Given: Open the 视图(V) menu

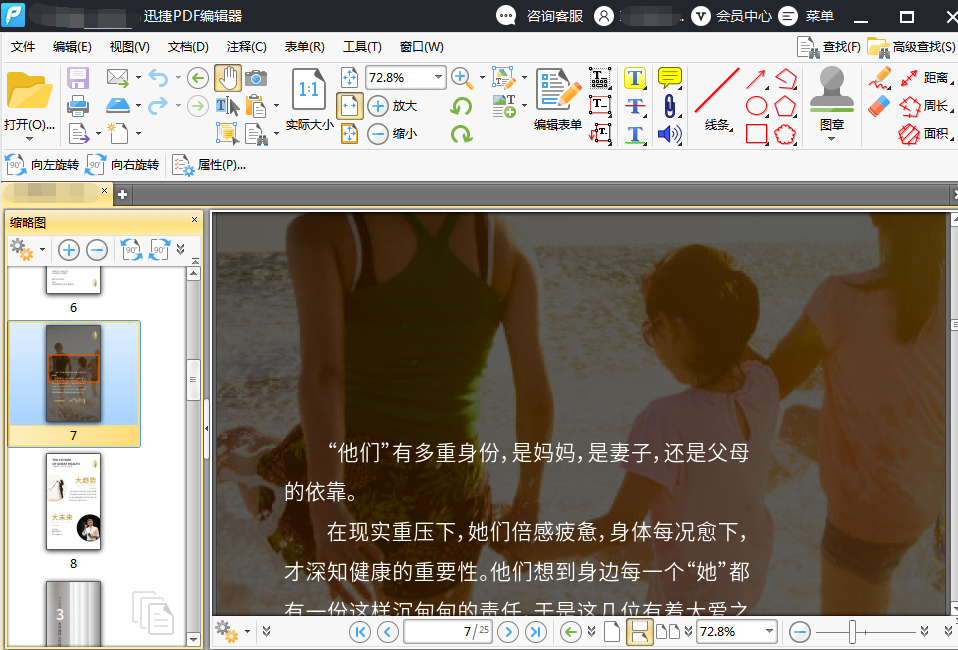Looking at the screenshot, I should coord(130,47).
